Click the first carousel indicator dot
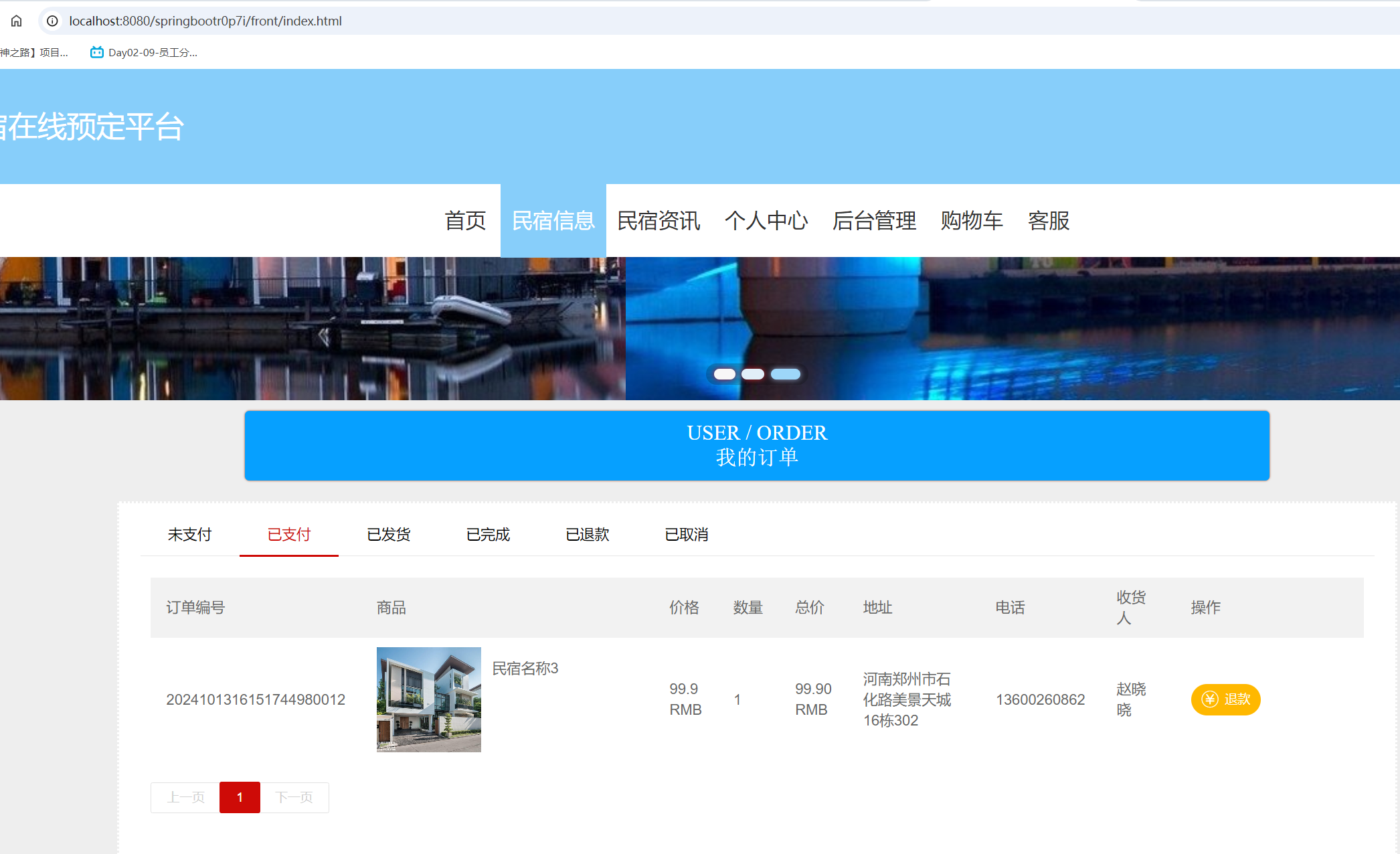 (724, 373)
